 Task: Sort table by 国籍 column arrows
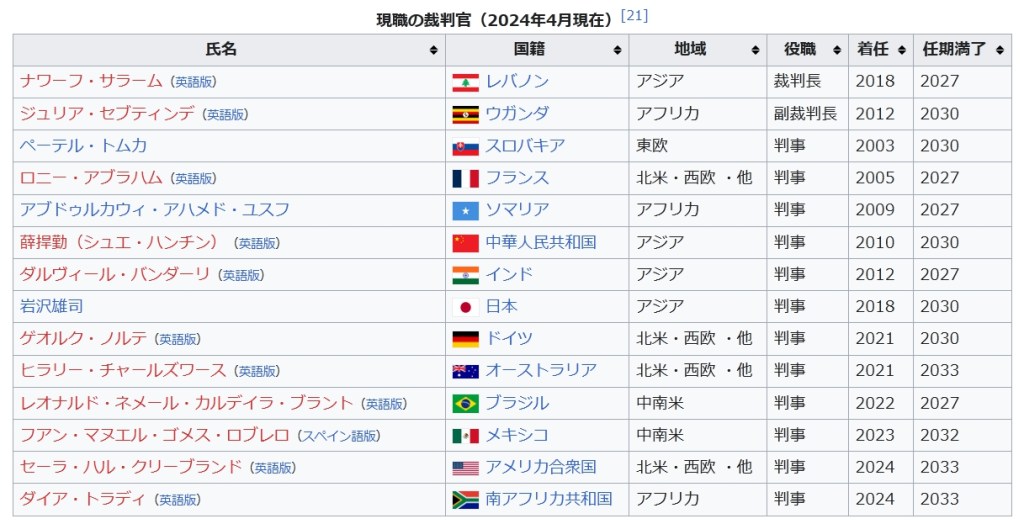pyautogui.click(x=617, y=50)
